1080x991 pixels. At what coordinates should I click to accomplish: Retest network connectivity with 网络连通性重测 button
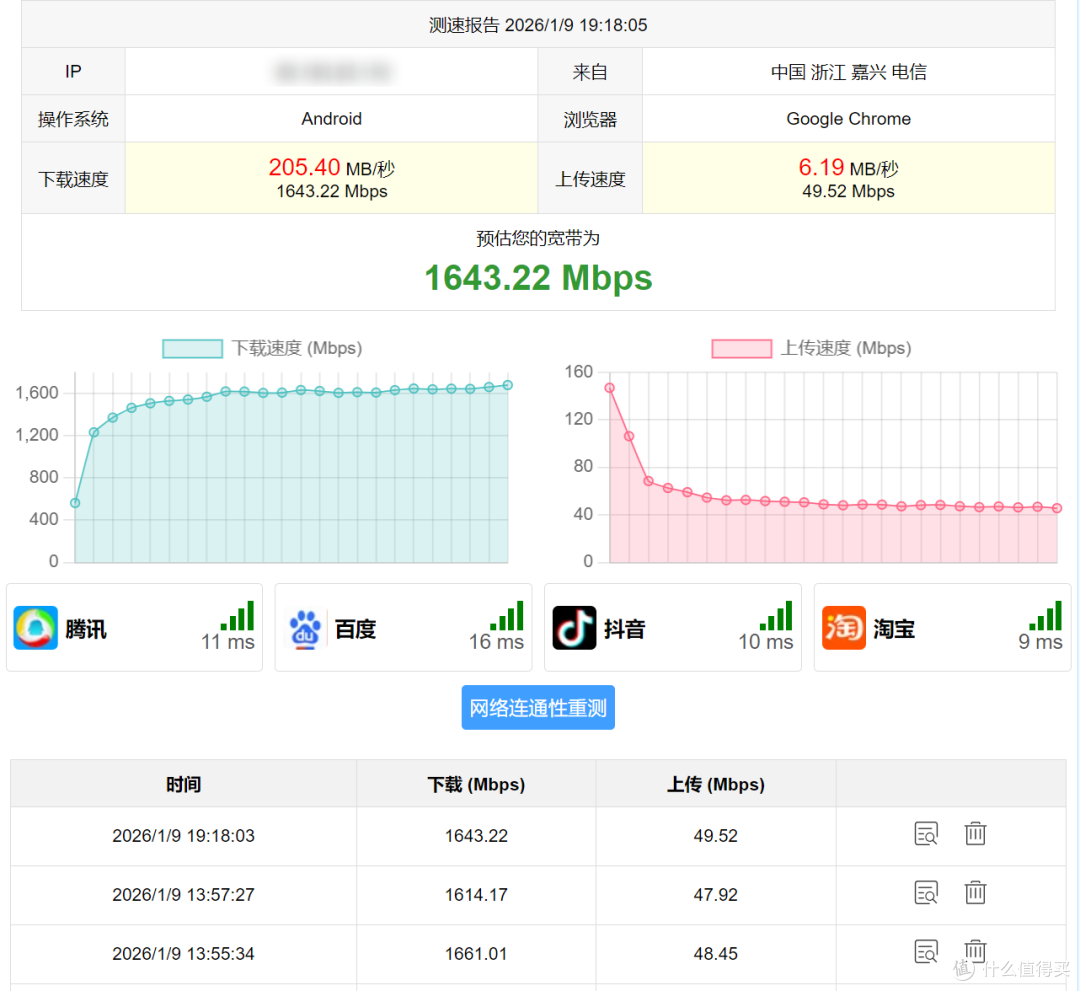(x=538, y=707)
